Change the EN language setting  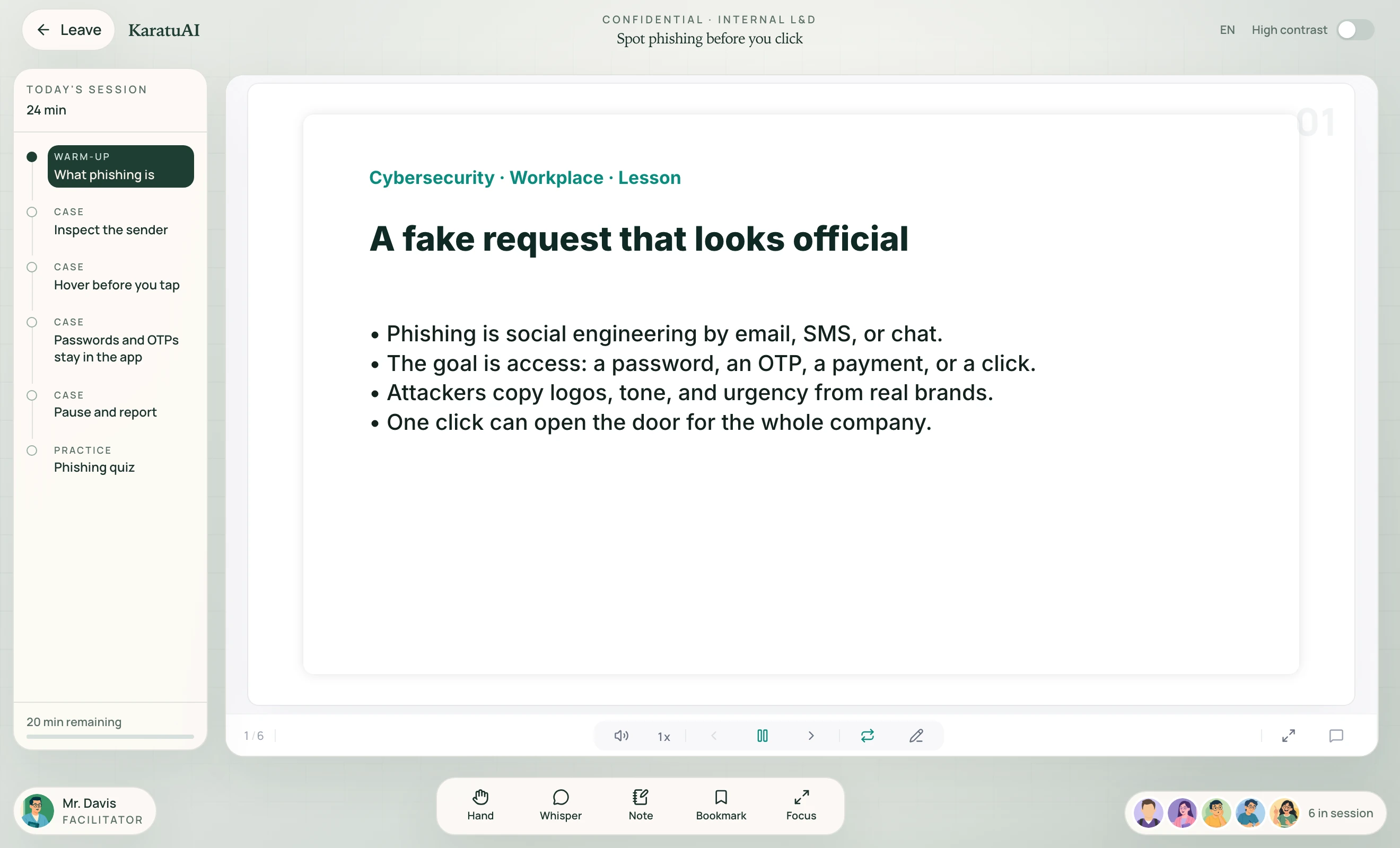[1227, 30]
